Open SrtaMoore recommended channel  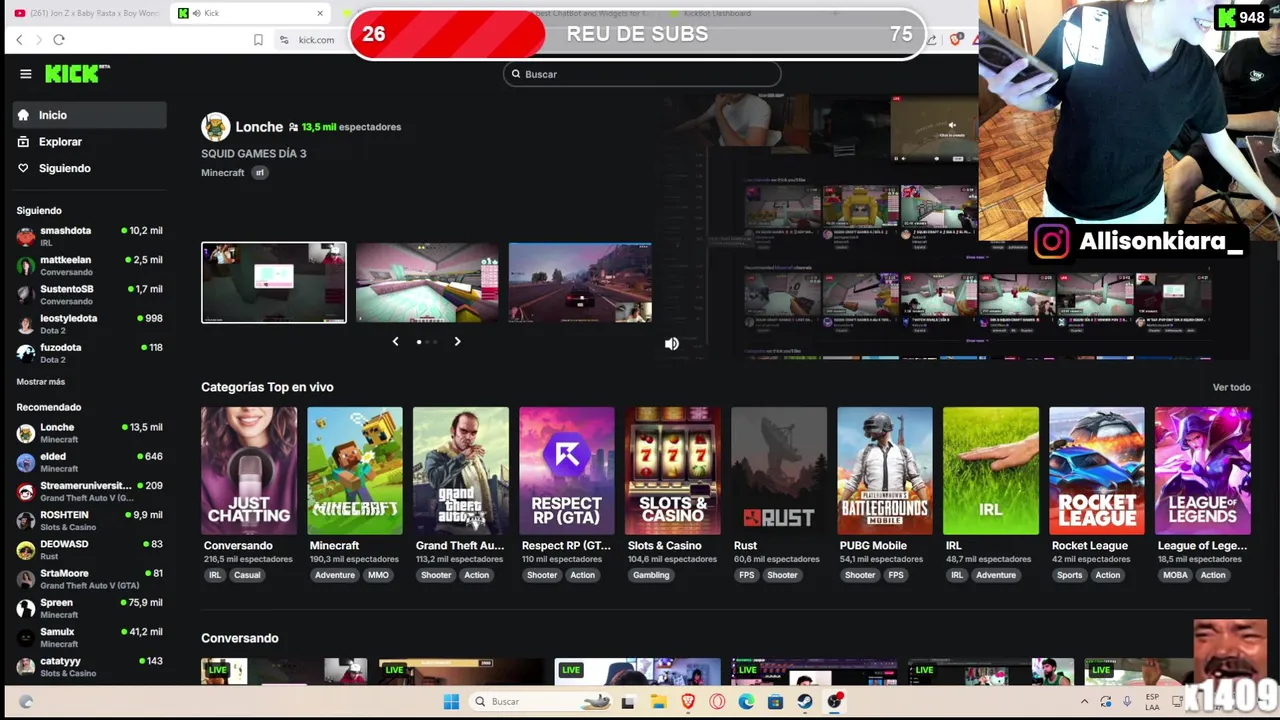pyautogui.click(x=90, y=579)
